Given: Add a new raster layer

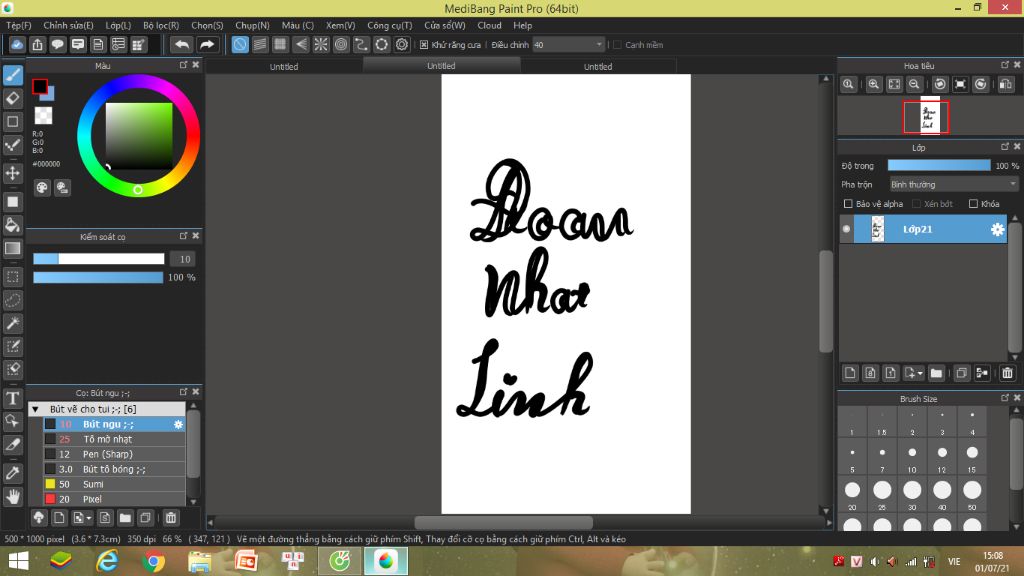Looking at the screenshot, I should (x=850, y=373).
